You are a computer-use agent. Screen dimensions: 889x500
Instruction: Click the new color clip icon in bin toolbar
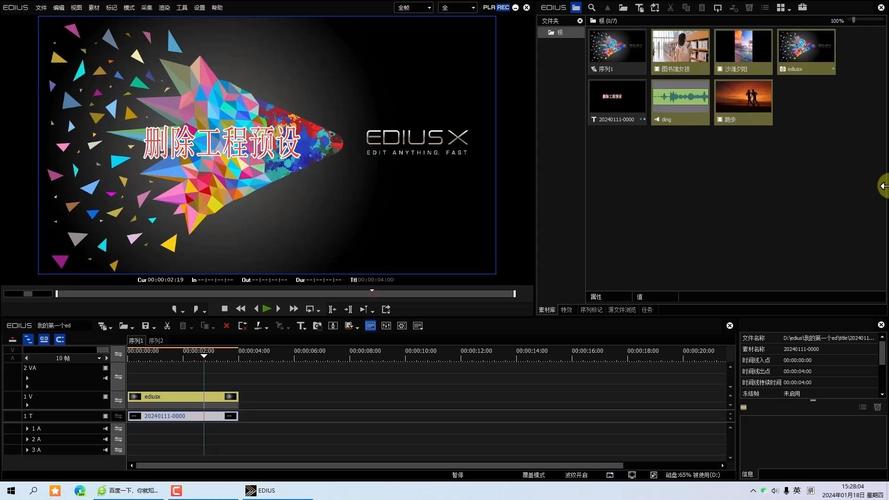pyautogui.click(x=655, y=7)
